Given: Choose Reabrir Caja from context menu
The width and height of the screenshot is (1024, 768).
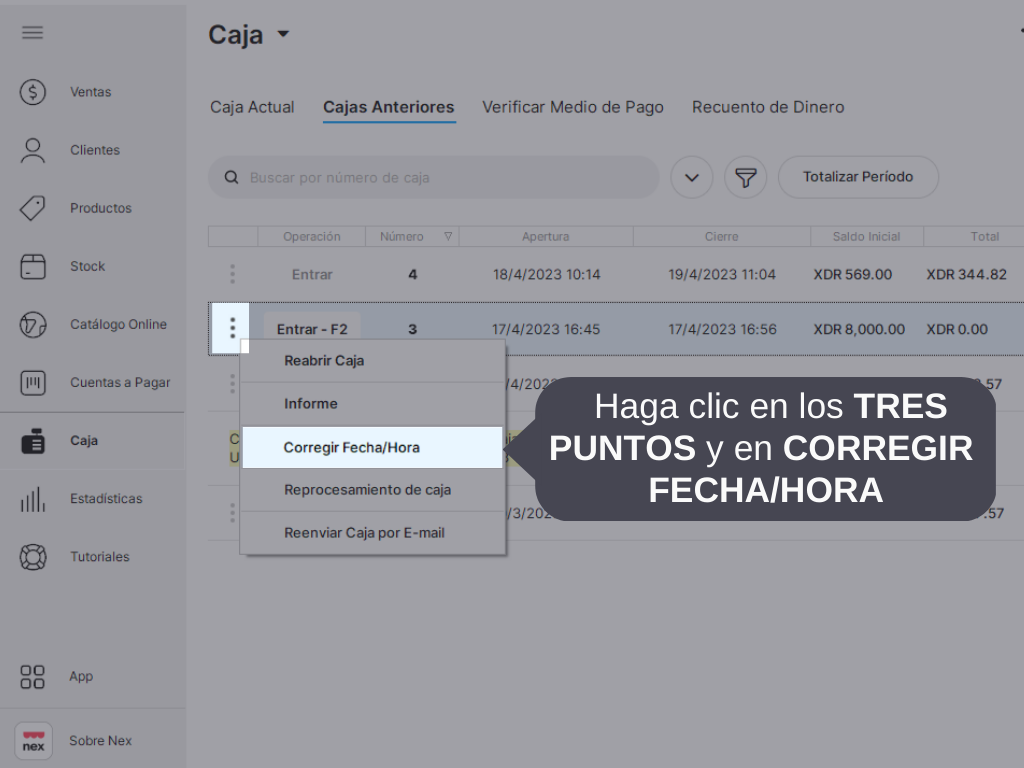Looking at the screenshot, I should pyautogui.click(x=324, y=361).
